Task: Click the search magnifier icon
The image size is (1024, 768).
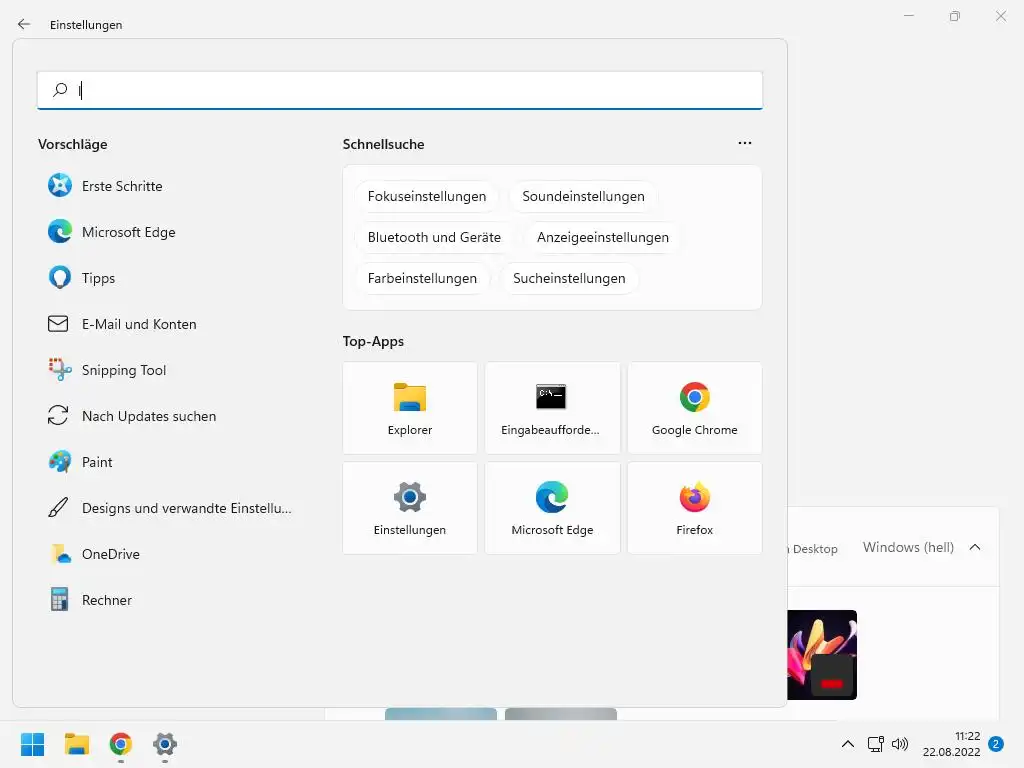Action: point(60,89)
